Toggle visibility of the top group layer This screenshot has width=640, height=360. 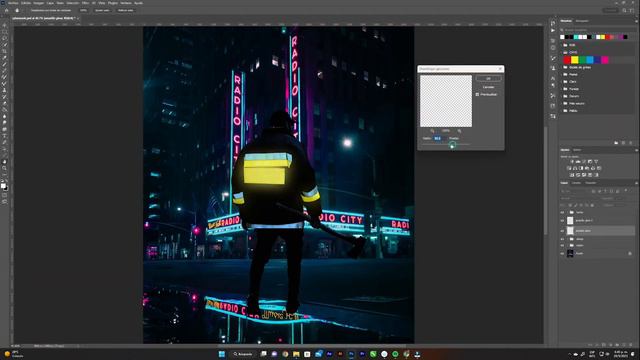coord(562,212)
